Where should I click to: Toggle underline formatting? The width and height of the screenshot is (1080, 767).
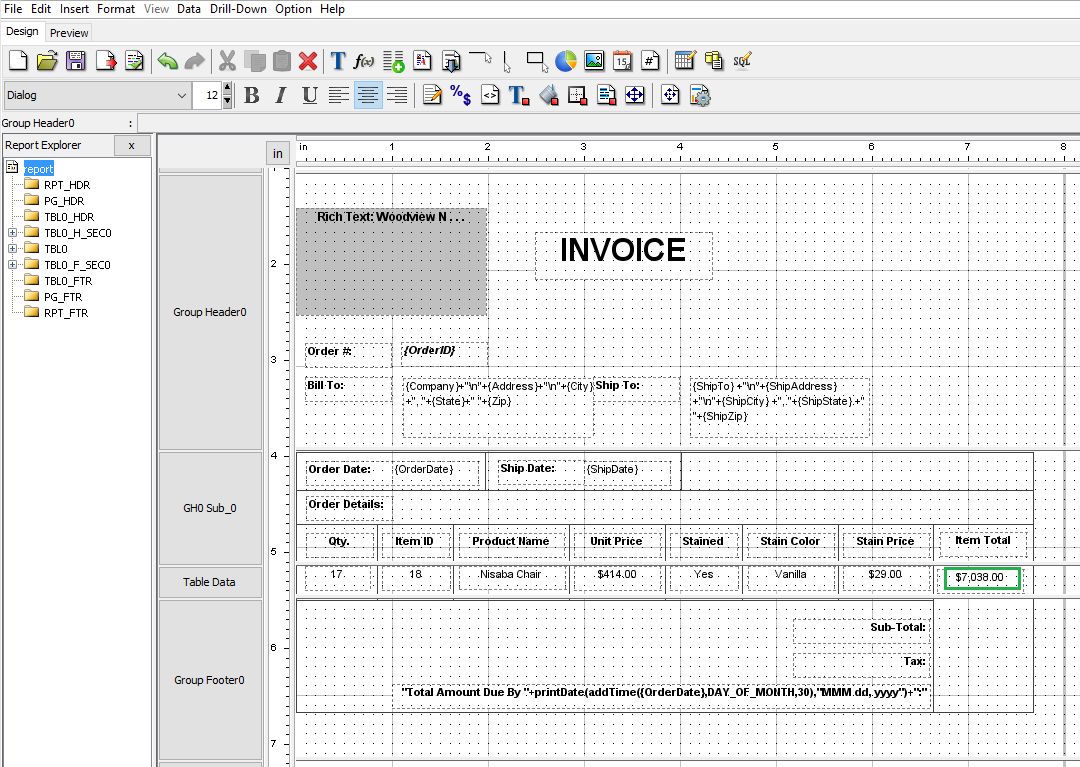(x=309, y=95)
